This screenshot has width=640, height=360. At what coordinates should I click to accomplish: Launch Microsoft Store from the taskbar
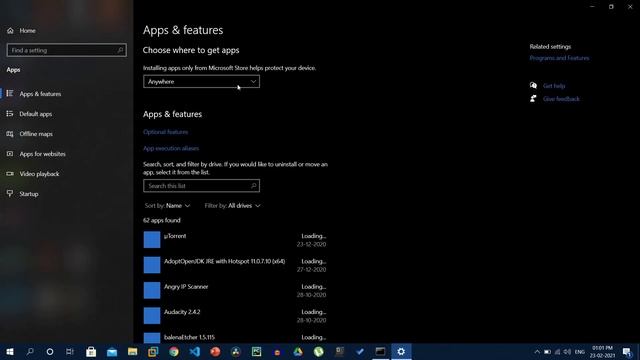pyautogui.click(x=91, y=351)
